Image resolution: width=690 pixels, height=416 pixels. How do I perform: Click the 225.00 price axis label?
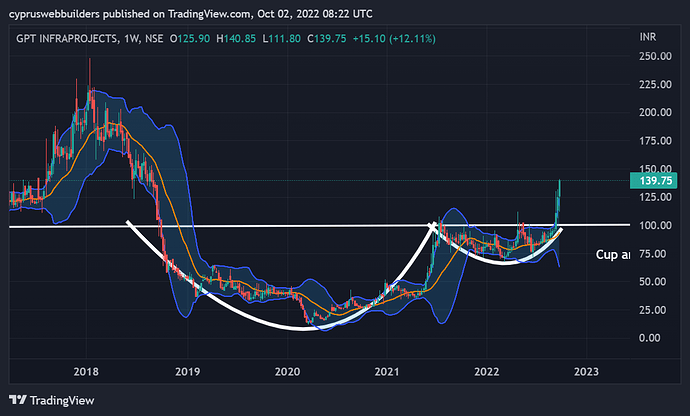(x=655, y=85)
